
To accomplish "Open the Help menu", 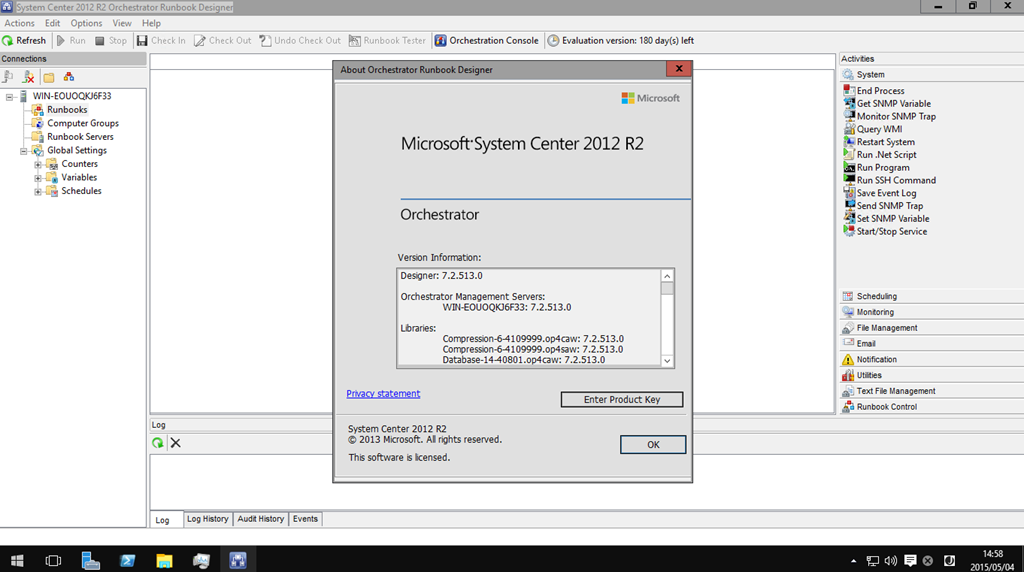I will (x=151, y=23).
